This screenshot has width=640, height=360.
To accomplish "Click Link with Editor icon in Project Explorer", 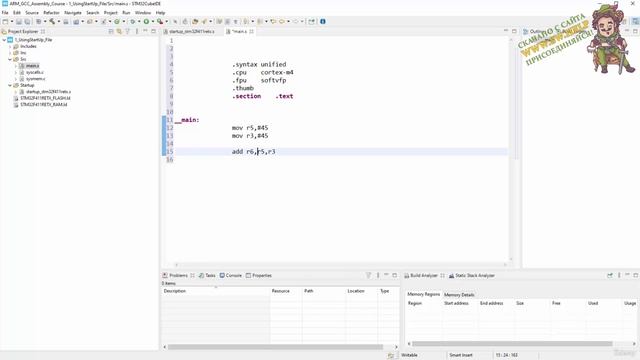I will pos(119,31).
